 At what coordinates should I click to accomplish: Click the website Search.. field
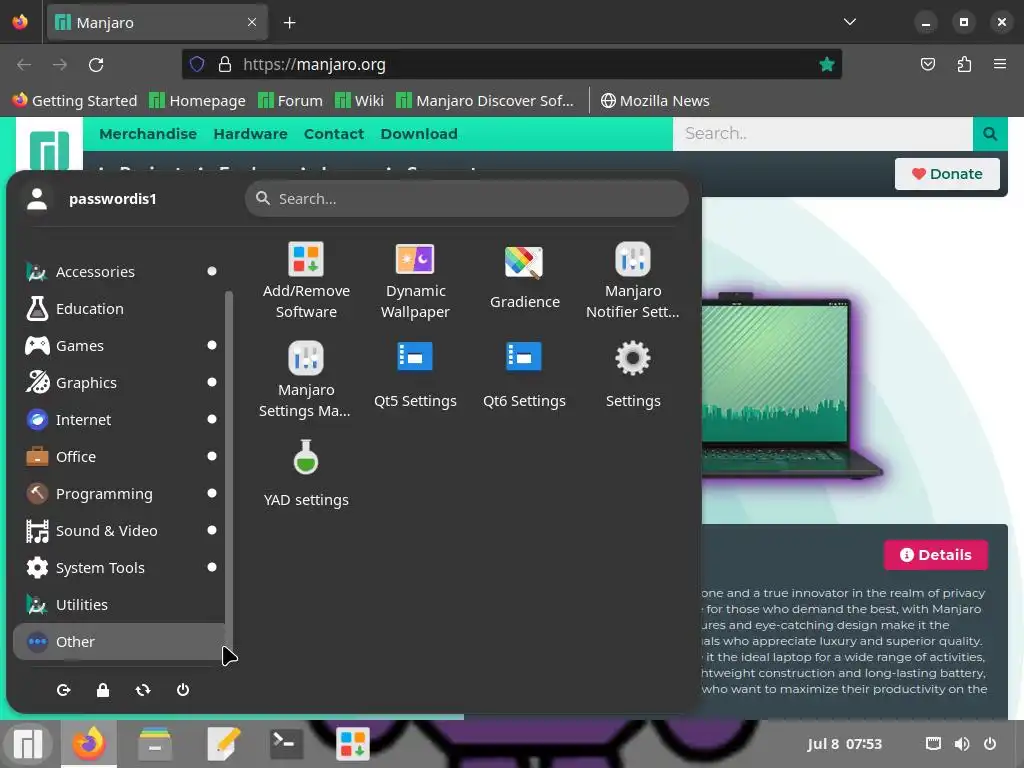[x=823, y=134]
